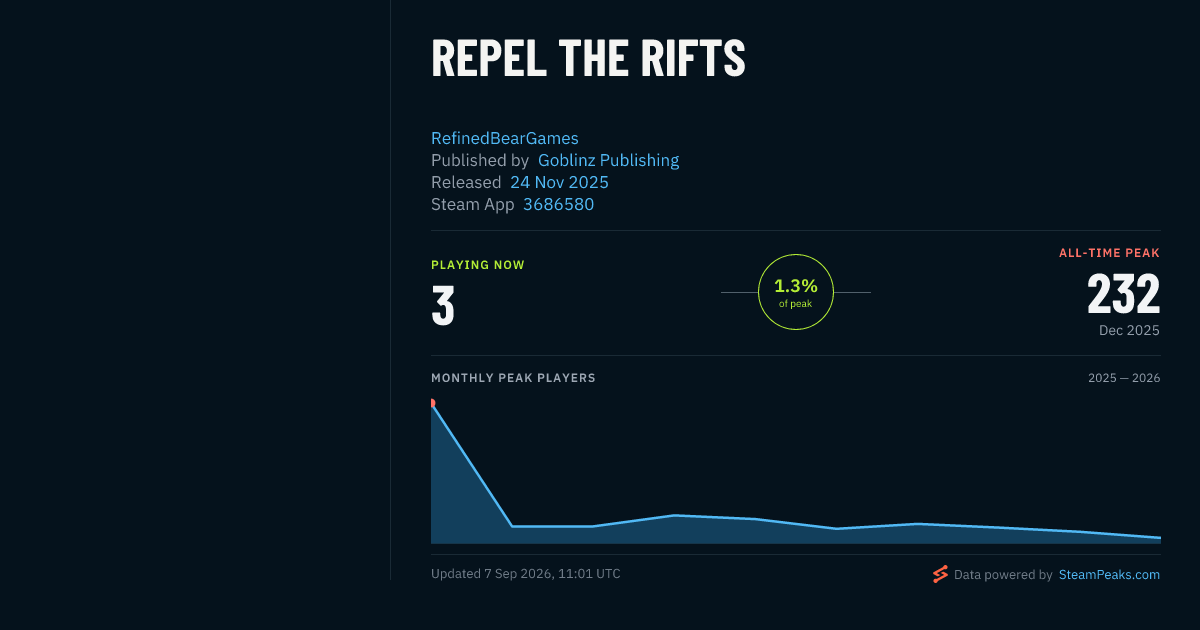Click the 2025 — 2026 range label
This screenshot has width=1200, height=630.
(x=1124, y=378)
